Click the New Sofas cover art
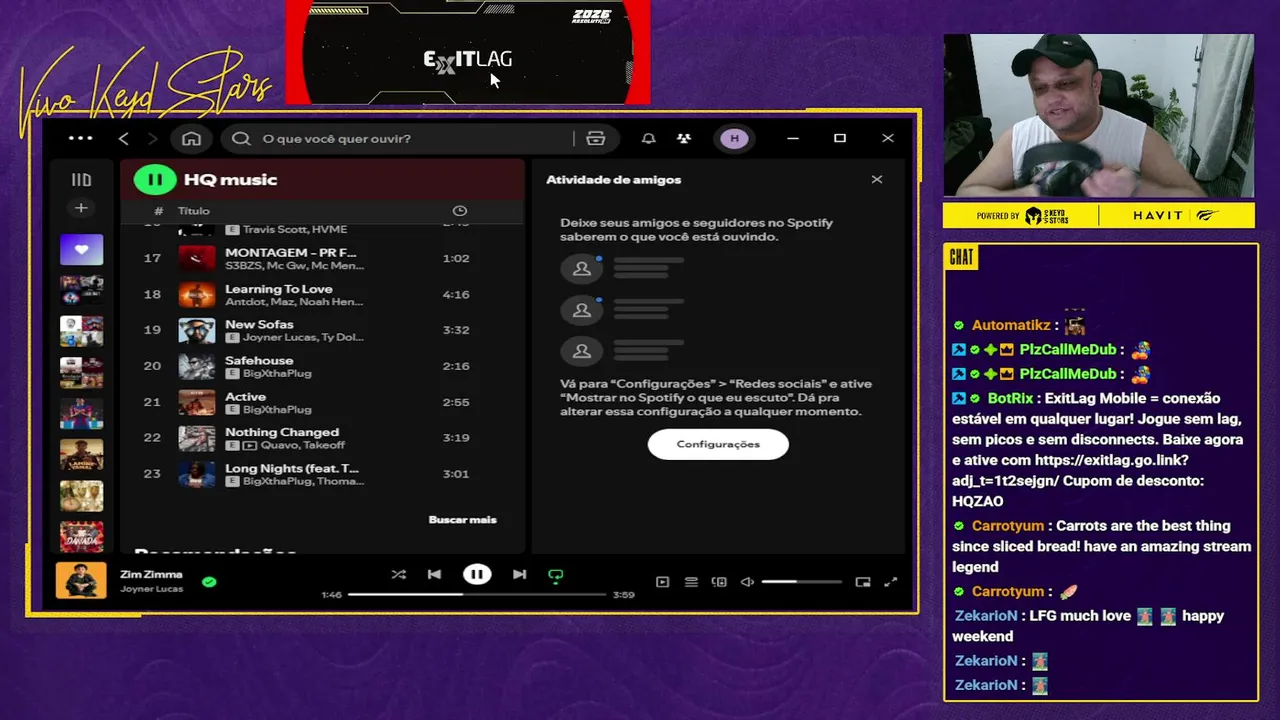The width and height of the screenshot is (1280, 720). pos(196,330)
